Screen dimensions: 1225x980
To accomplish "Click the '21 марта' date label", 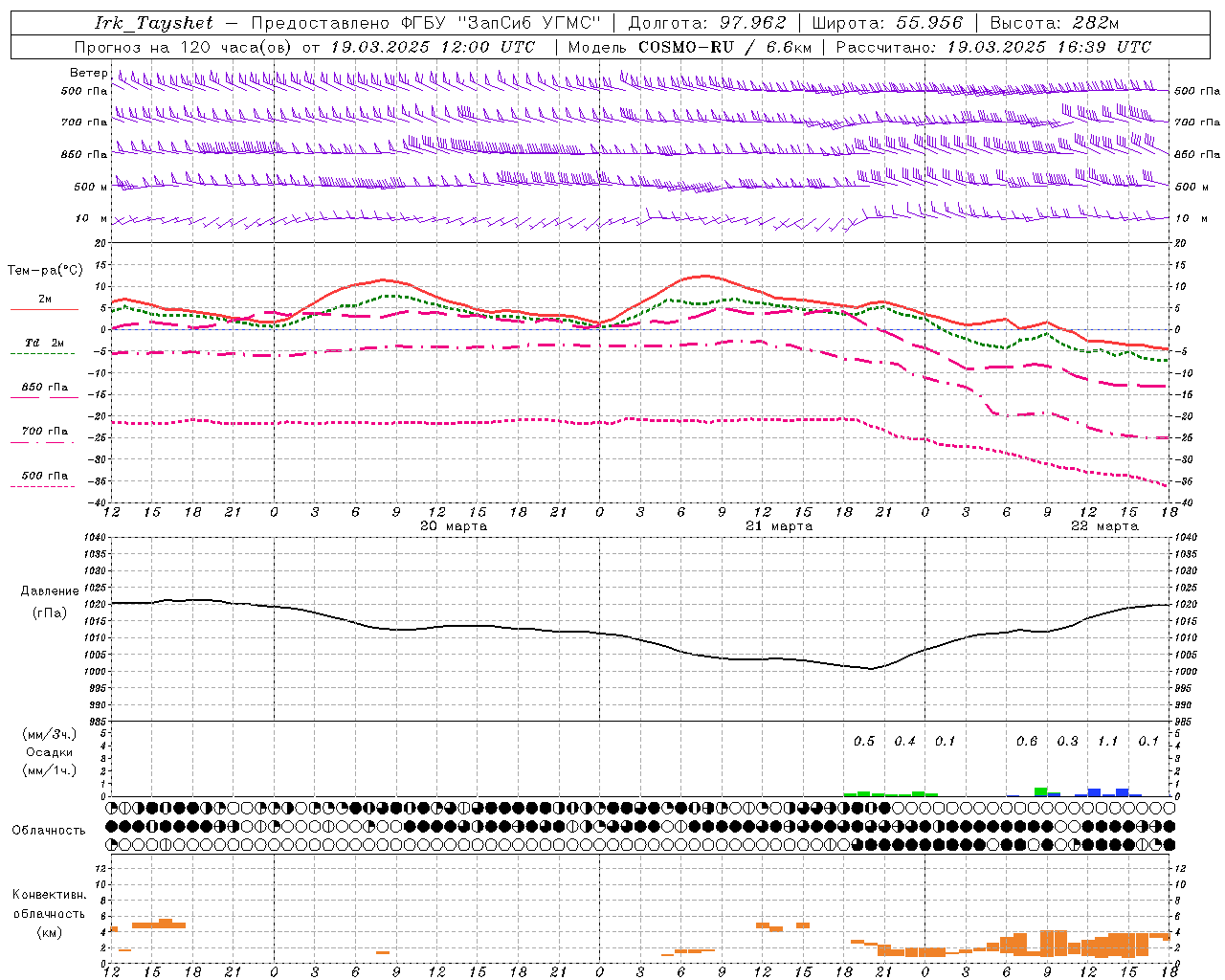I will pos(779,526).
